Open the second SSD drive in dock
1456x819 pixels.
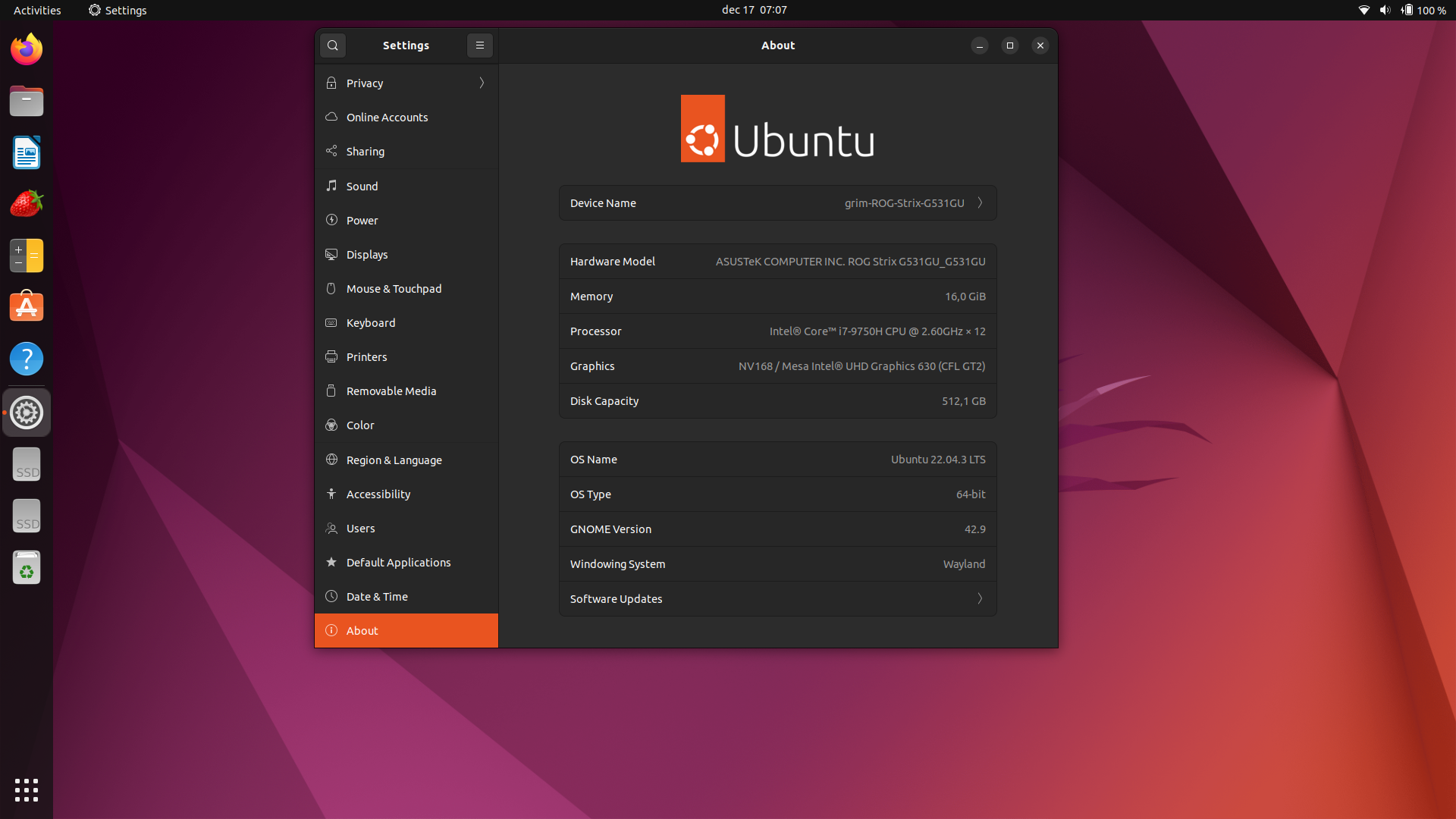coord(27,516)
